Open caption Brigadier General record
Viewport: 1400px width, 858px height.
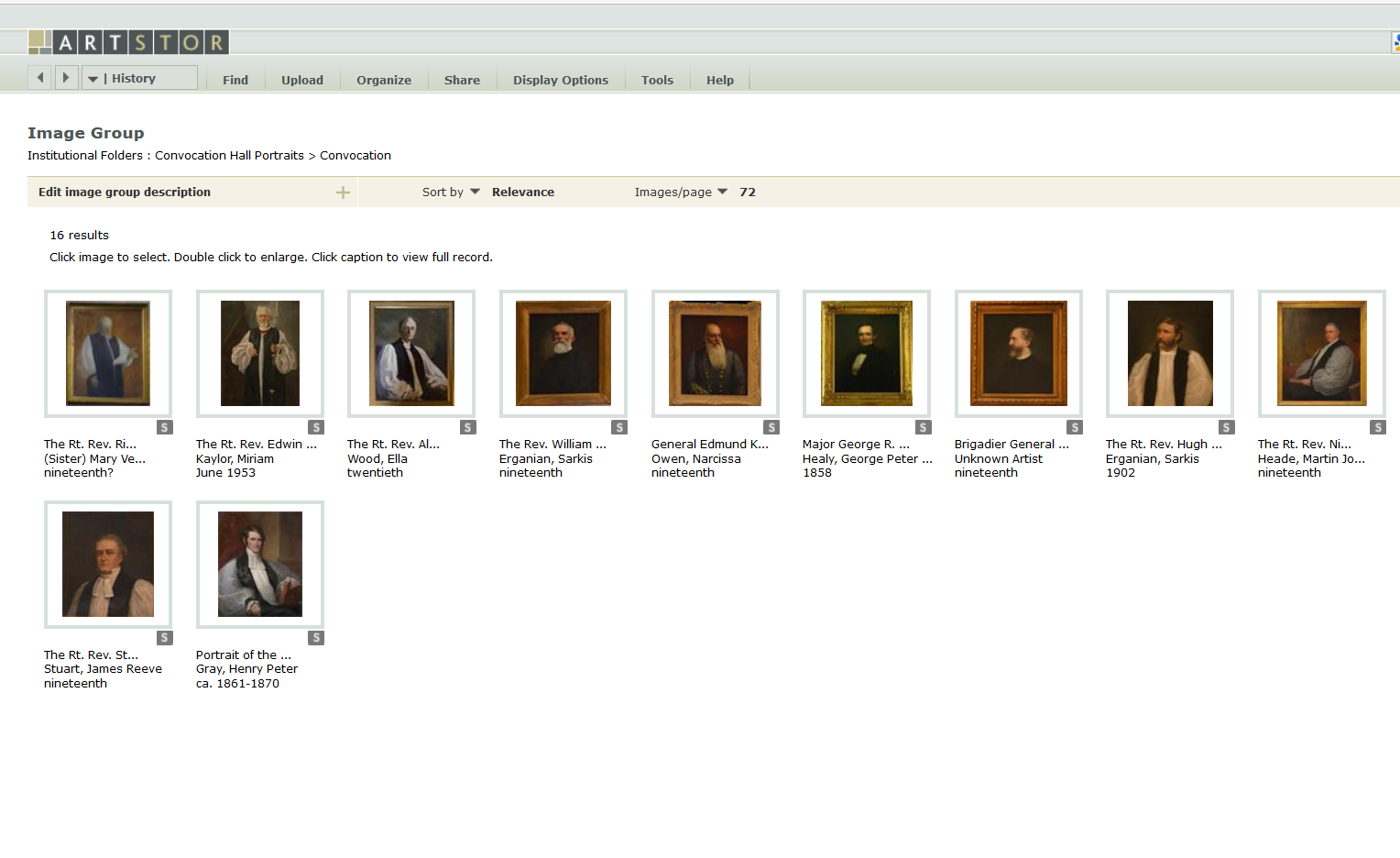pos(1012,444)
